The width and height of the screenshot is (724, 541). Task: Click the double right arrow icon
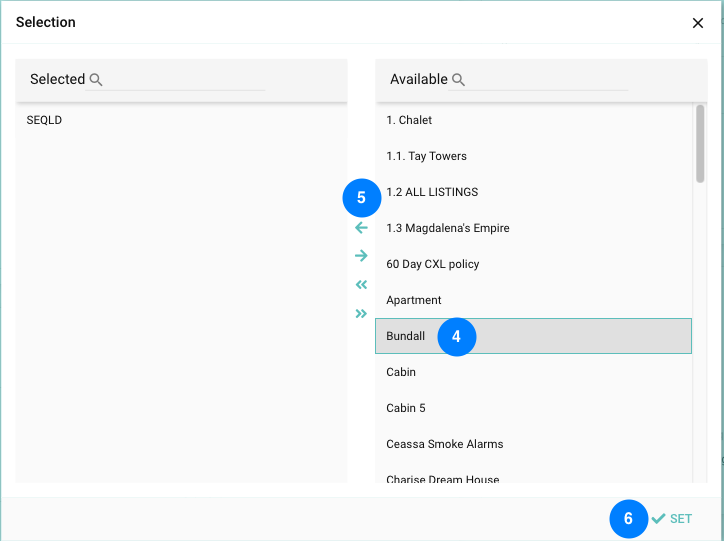click(361, 313)
